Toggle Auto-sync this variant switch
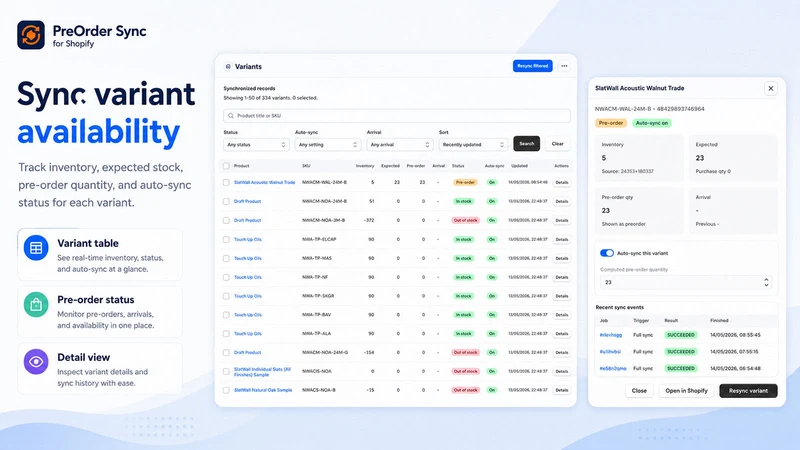Viewport: 800px width, 450px height. pos(607,253)
